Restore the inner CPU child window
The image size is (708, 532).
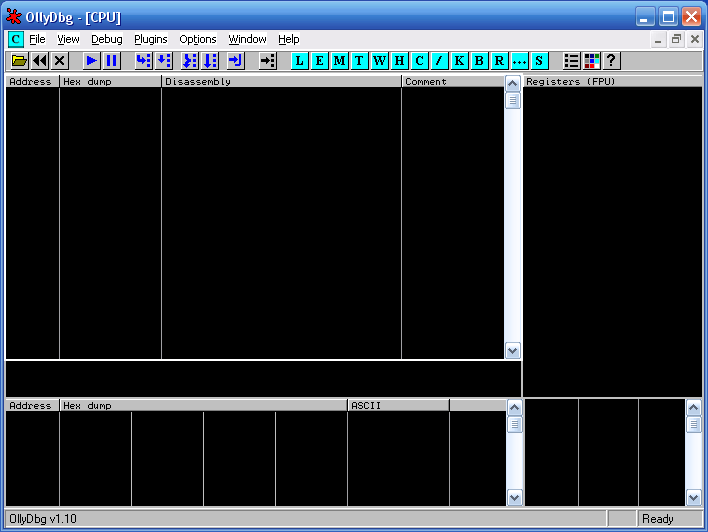676,39
